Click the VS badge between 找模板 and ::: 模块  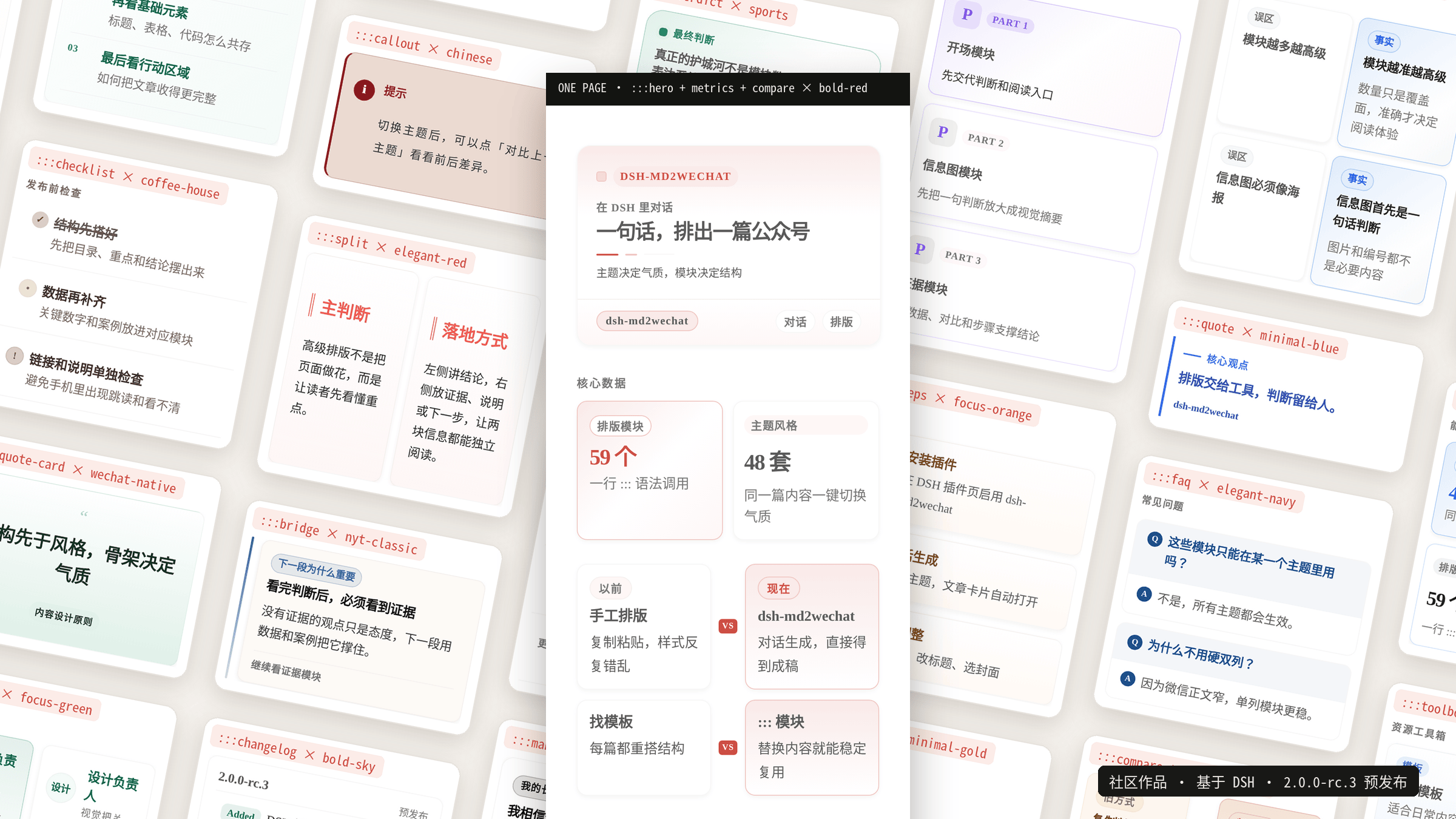coord(728,747)
